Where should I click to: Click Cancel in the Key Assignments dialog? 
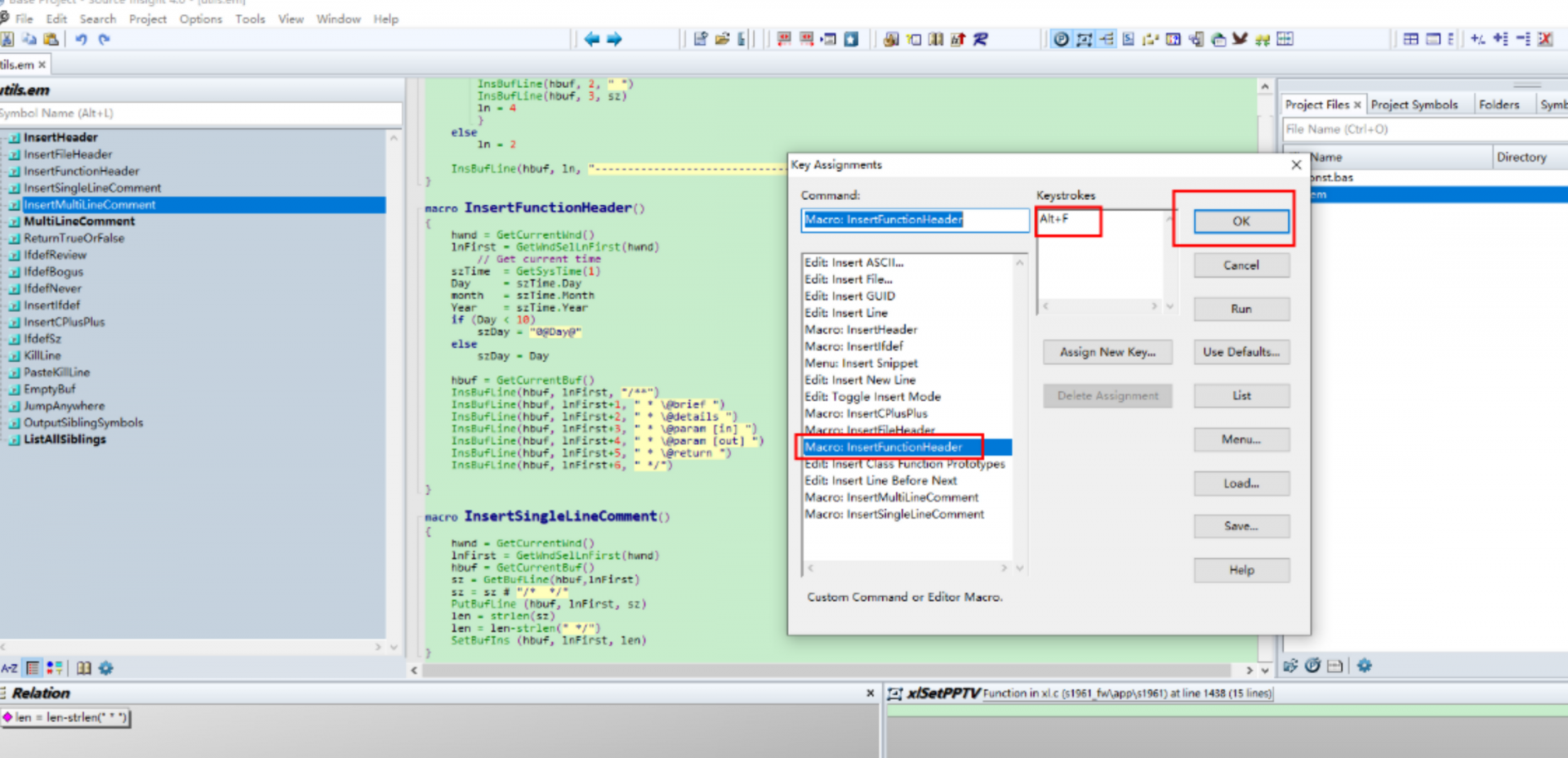1241,265
